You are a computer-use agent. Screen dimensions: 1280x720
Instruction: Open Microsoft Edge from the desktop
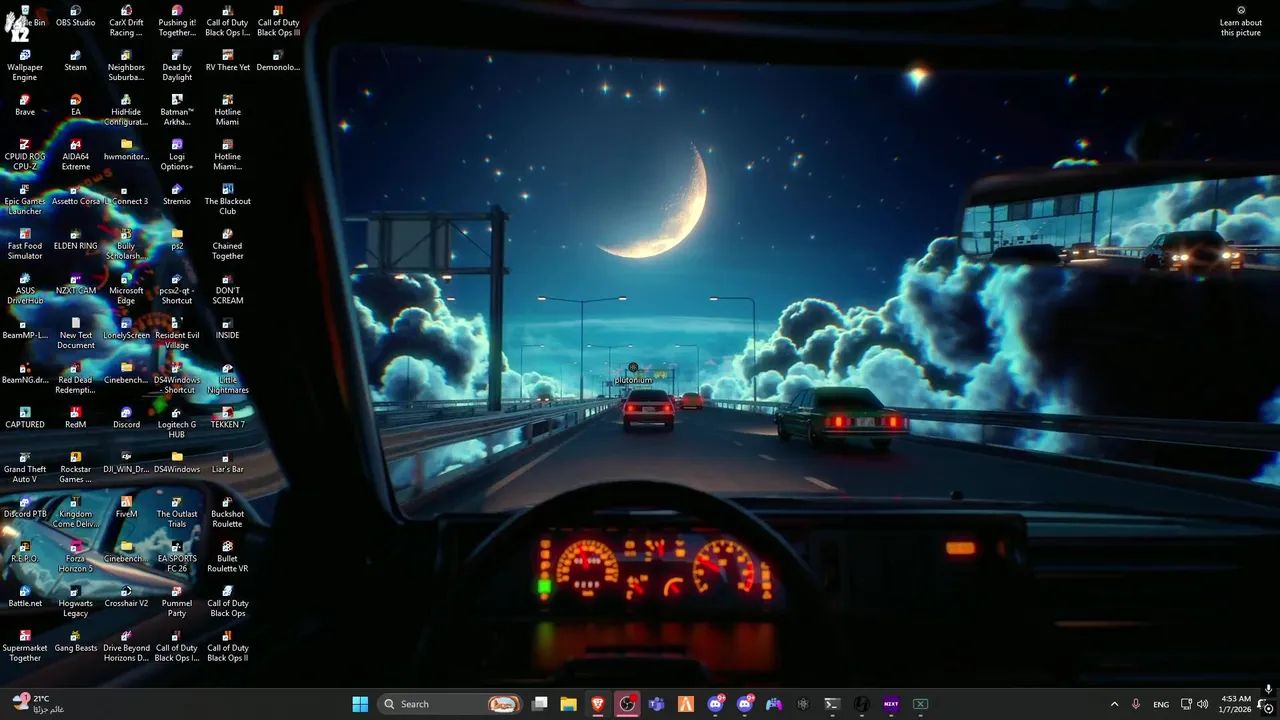click(x=126, y=290)
